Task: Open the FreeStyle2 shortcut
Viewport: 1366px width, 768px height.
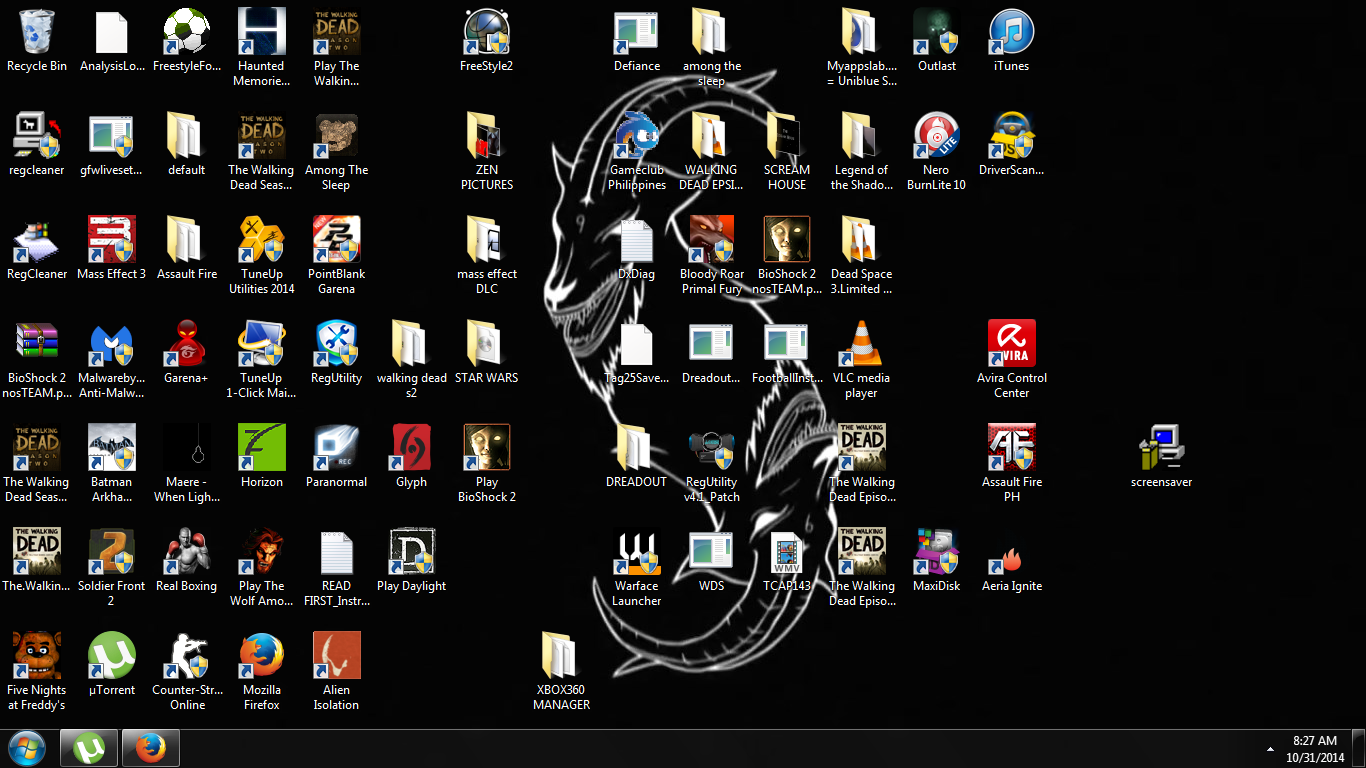Action: (487, 32)
